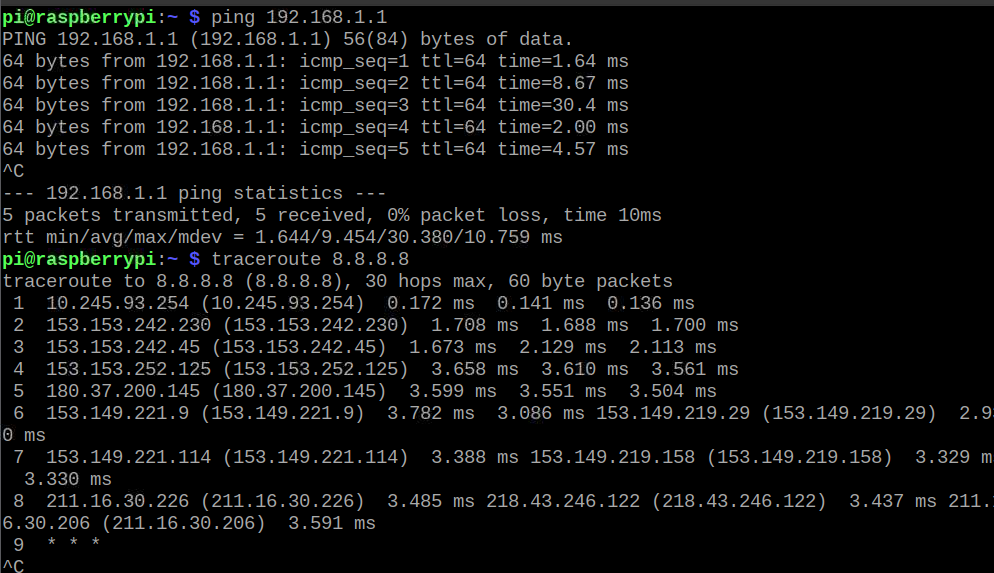The image size is (994, 573).
Task: Click the final '^C' at the bottom
Action: 13,565
